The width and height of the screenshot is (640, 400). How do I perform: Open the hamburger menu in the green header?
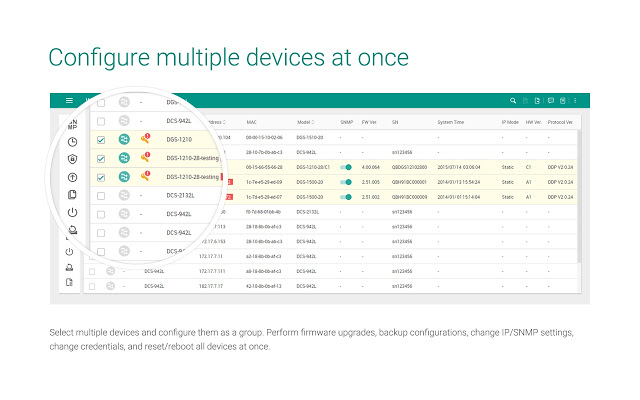pyautogui.click(x=69, y=101)
